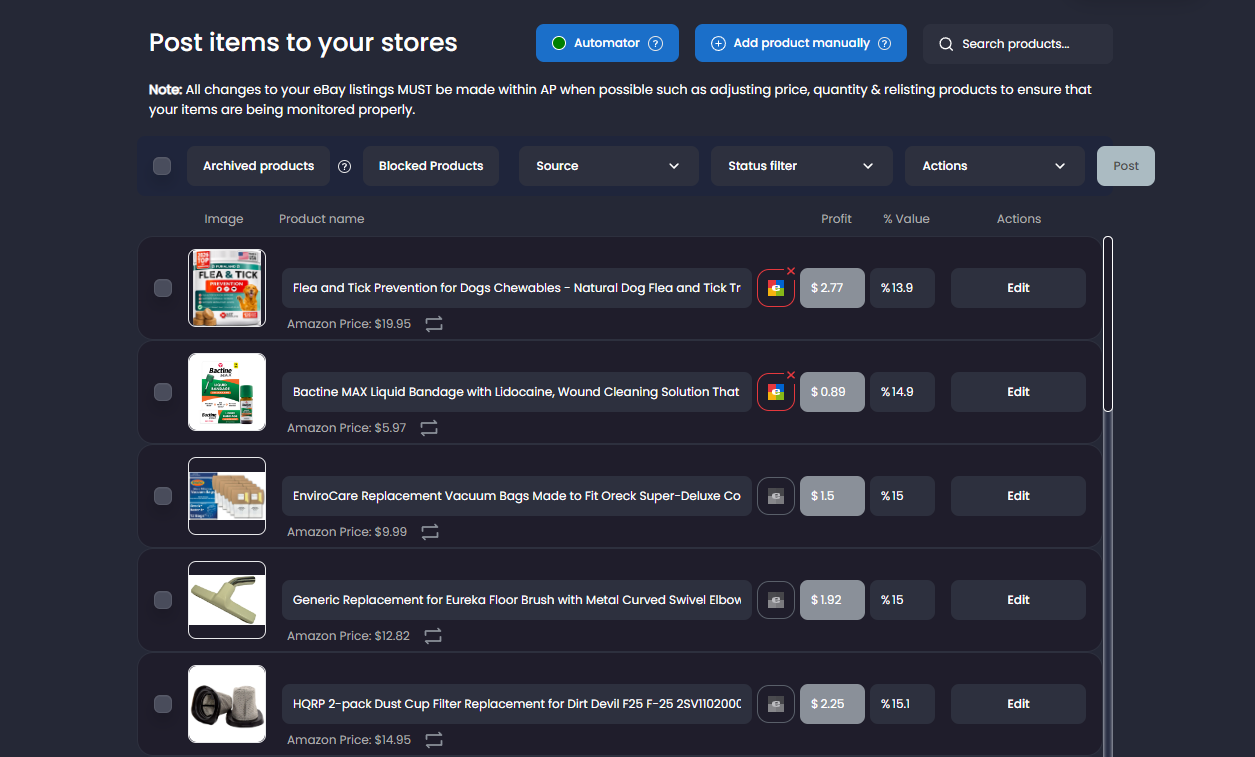Show Blocked Products
Screen dimensions: 1255x757
point(431,166)
